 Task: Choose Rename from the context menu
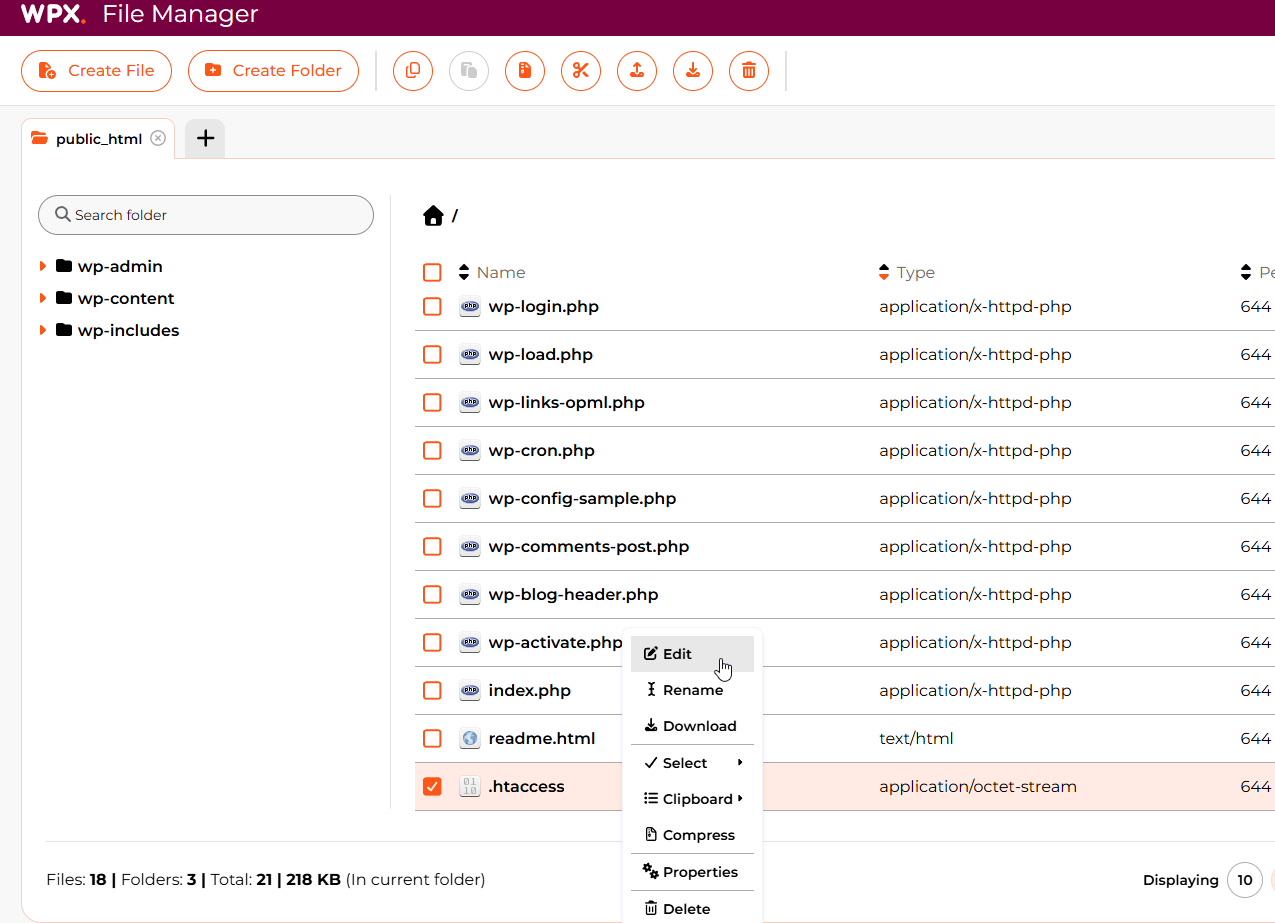point(692,690)
